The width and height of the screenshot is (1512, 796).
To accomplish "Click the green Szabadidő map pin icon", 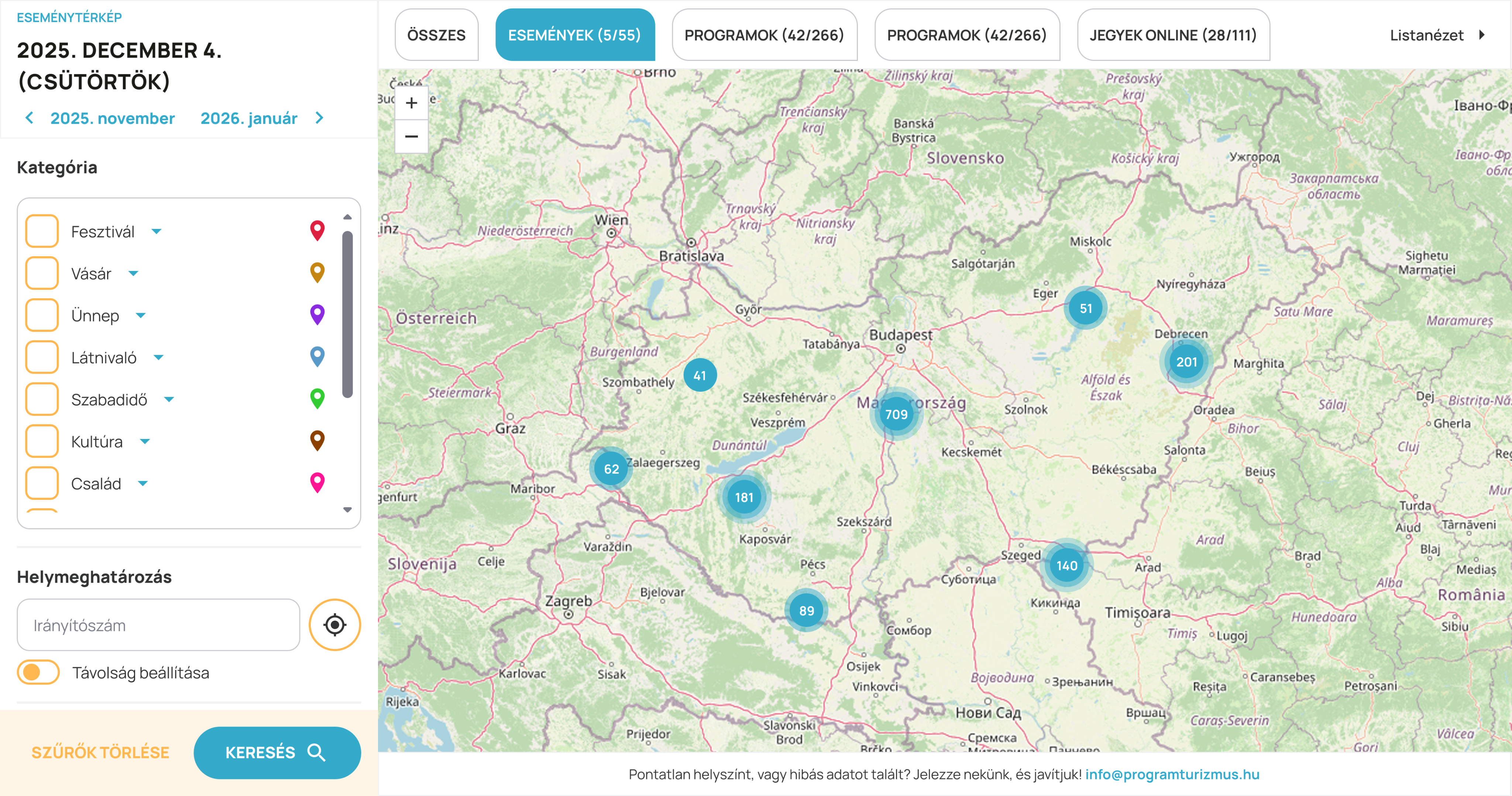I will 317,399.
